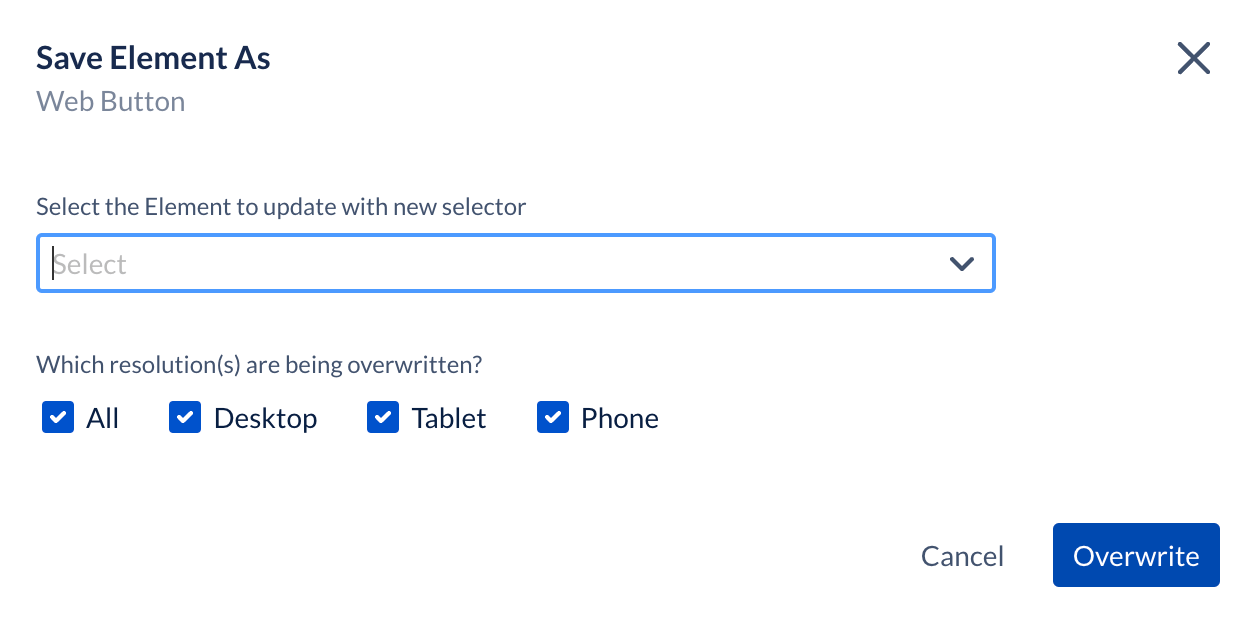Click the "Save Element As" dialog title

tap(153, 58)
